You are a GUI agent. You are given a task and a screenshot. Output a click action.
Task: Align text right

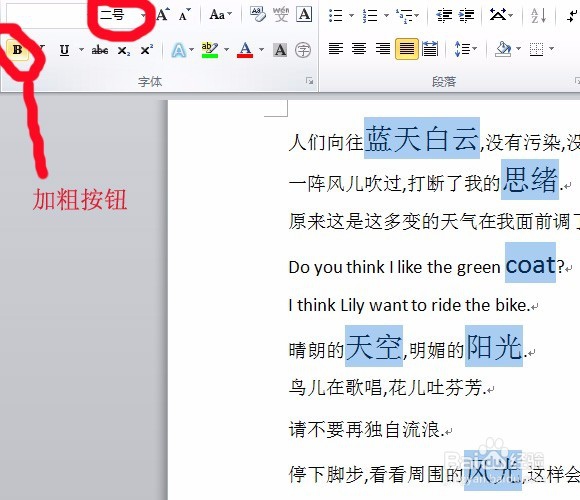382,49
